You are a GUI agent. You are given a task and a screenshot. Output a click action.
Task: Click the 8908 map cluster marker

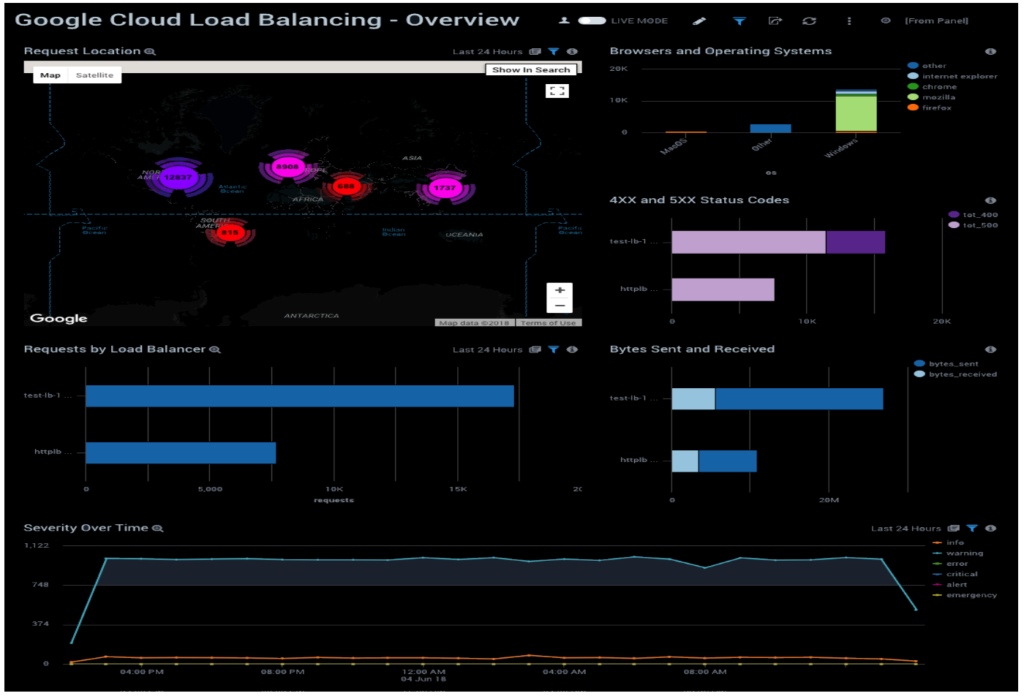pyautogui.click(x=287, y=166)
